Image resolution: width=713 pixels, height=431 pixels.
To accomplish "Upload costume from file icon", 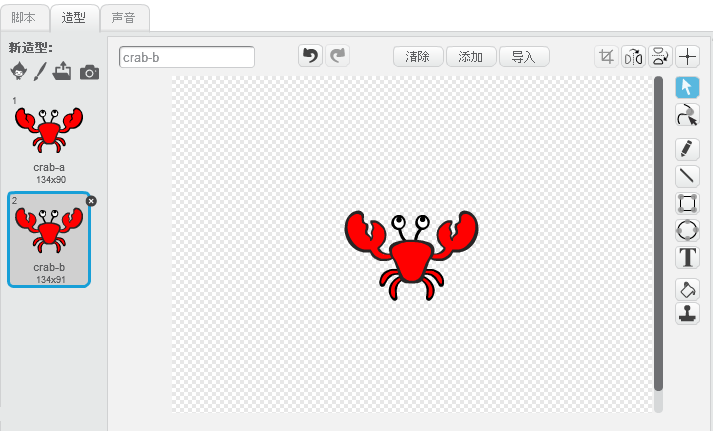I will click(x=62, y=71).
